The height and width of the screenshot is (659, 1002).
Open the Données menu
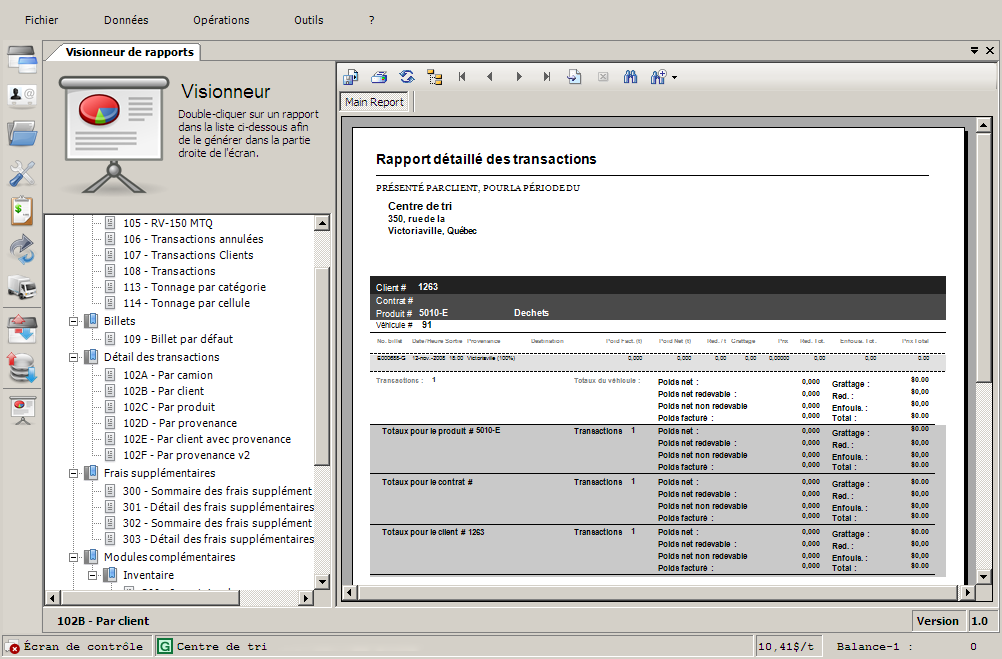coord(126,20)
